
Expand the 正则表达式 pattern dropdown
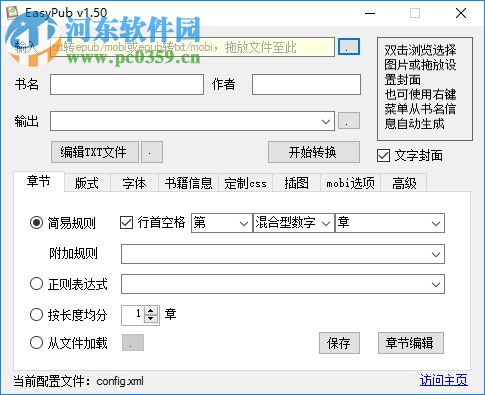coord(435,284)
